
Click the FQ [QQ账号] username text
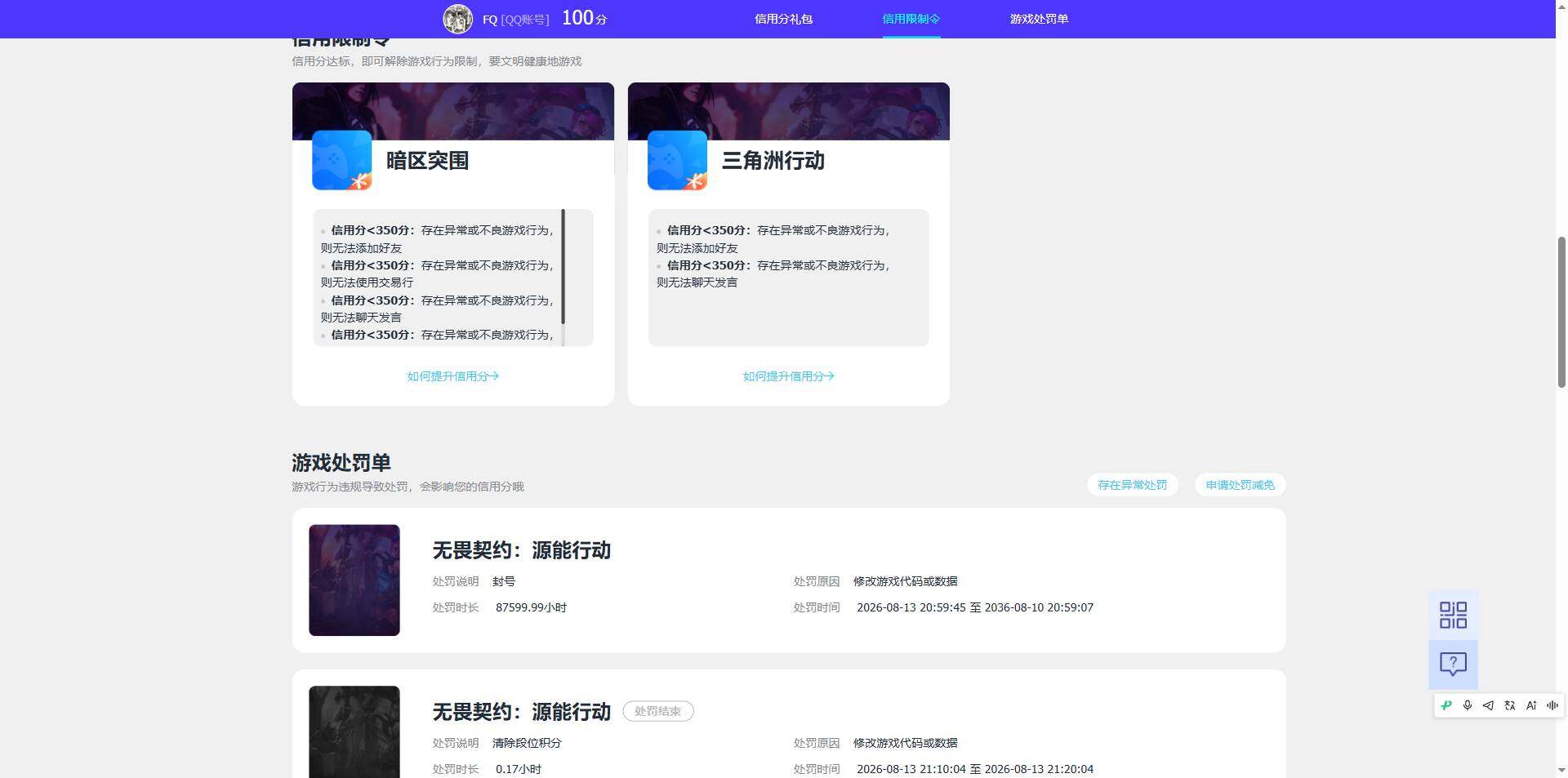coord(515,19)
